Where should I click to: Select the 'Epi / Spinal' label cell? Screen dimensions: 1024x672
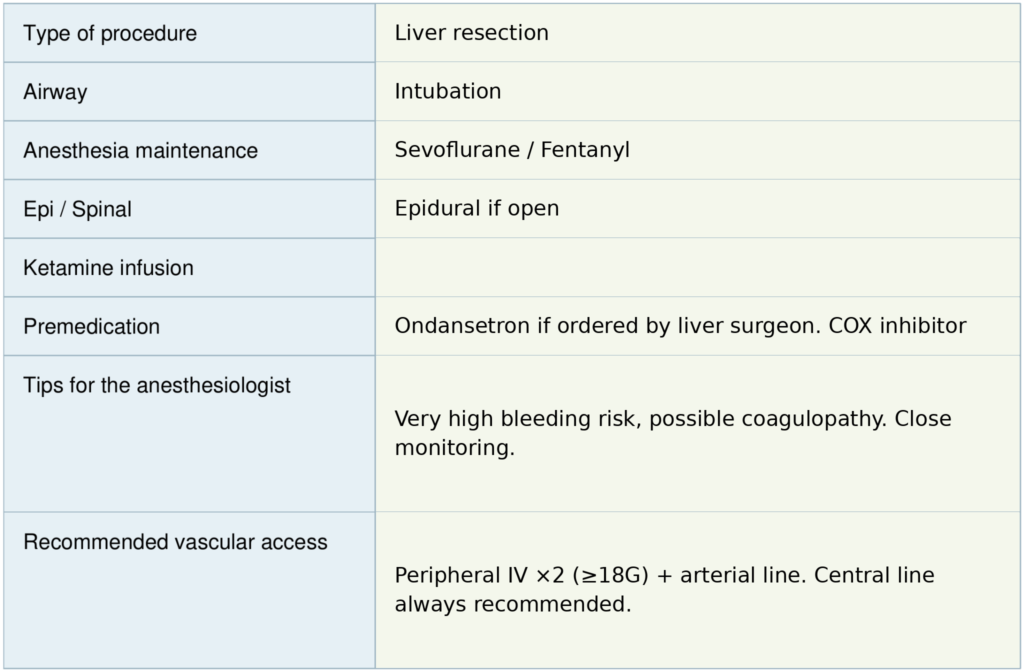coord(77,210)
